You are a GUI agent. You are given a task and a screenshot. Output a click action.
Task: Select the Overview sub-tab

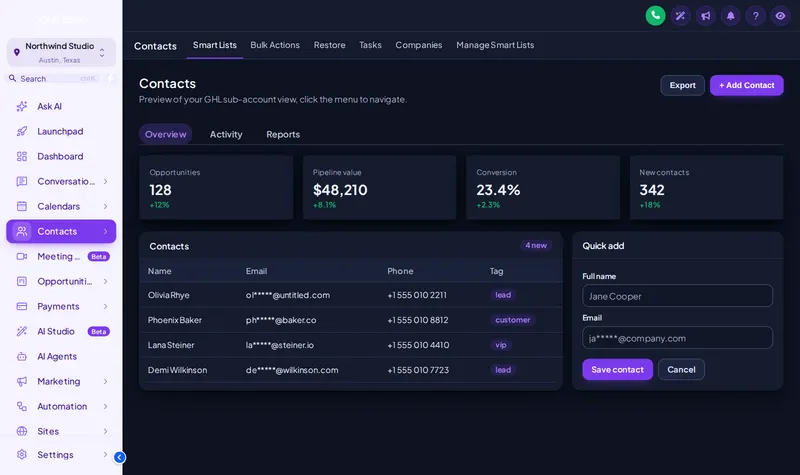165,134
